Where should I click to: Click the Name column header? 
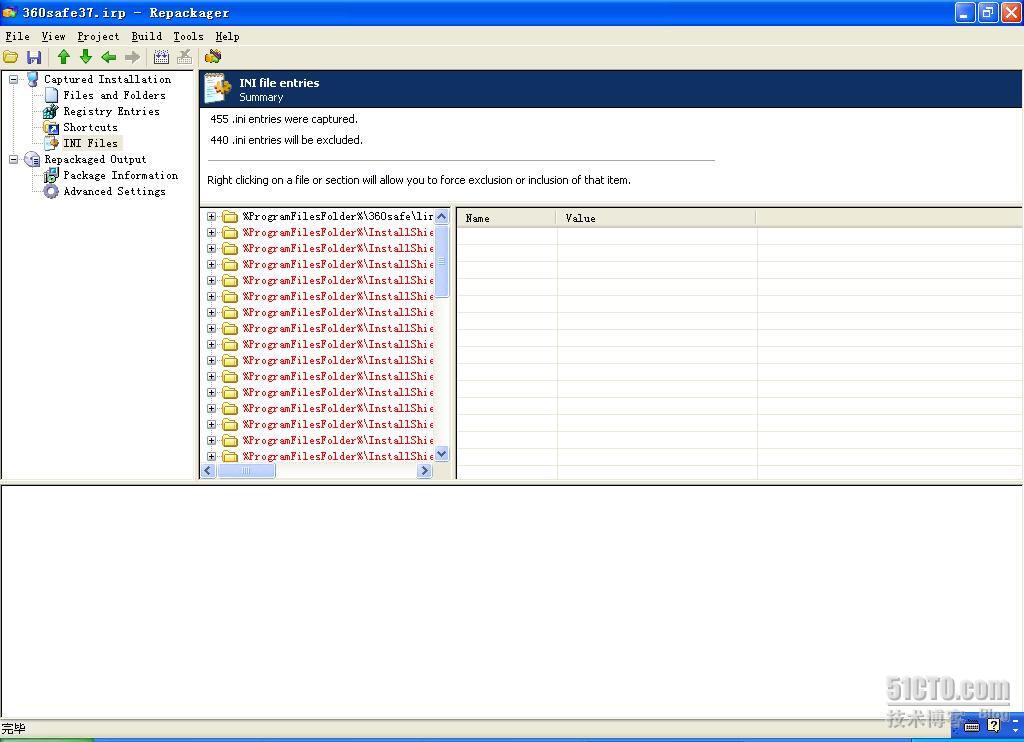(x=506, y=218)
